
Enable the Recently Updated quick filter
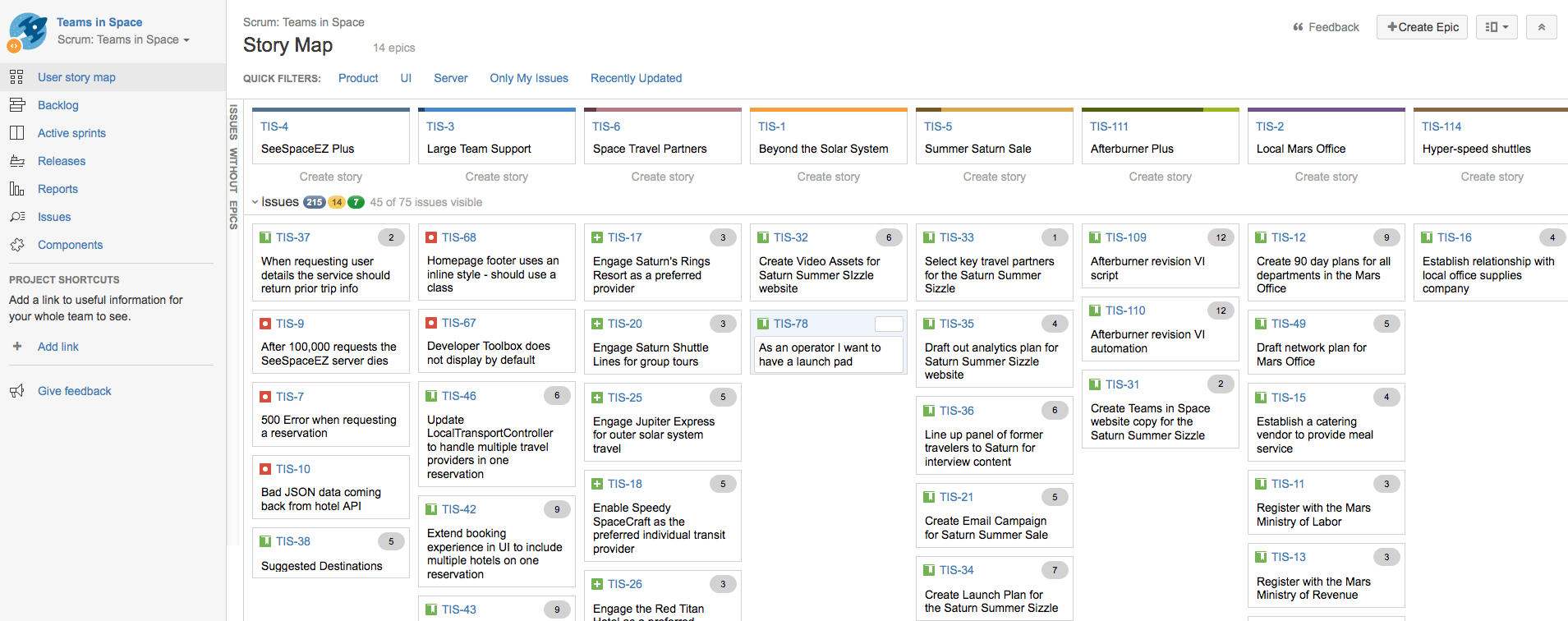pyautogui.click(x=636, y=78)
